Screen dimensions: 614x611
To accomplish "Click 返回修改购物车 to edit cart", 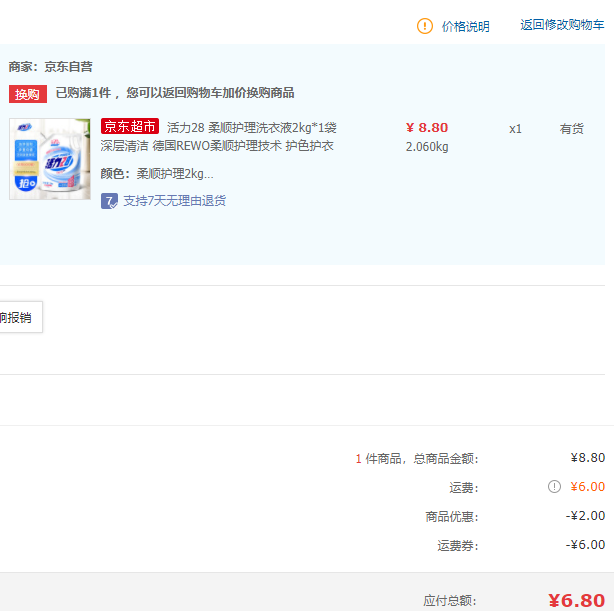I will click(562, 25).
